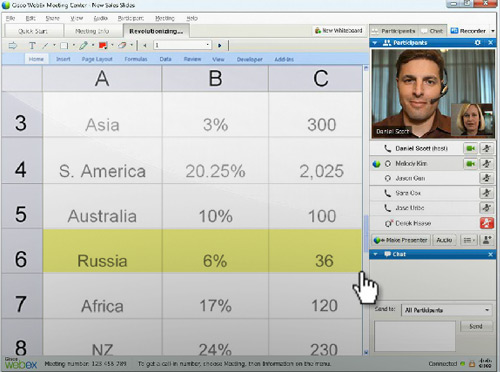
Task: Select the green Highlighter pen tool
Action: [x=83, y=45]
